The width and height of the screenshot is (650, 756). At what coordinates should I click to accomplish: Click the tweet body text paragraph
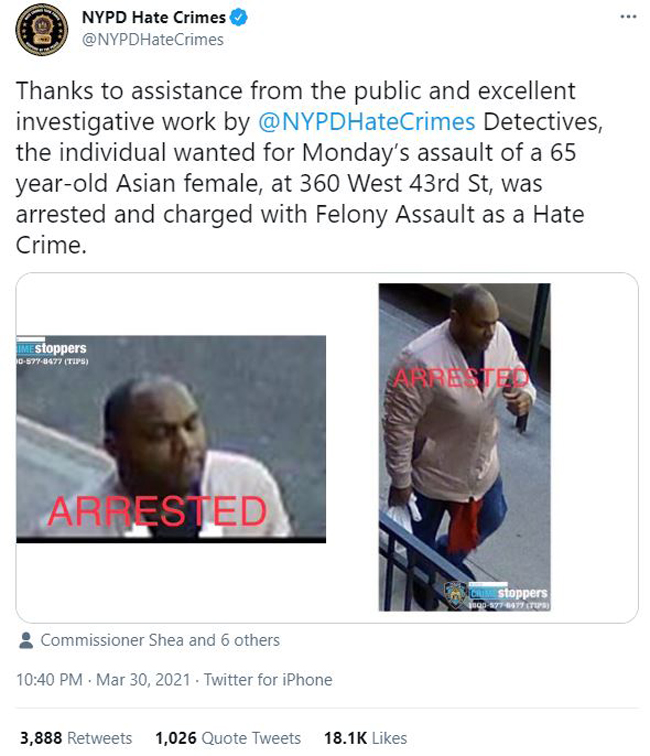click(309, 168)
